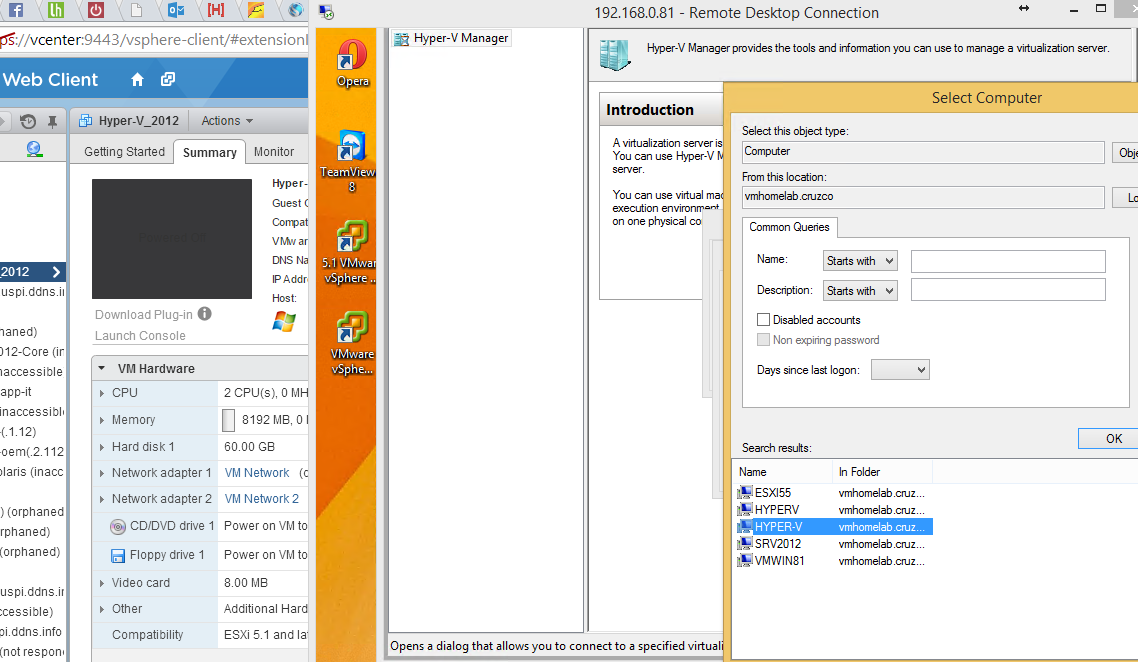Expand the Hard disk 1 row
The height and width of the screenshot is (662, 1138).
tap(102, 447)
